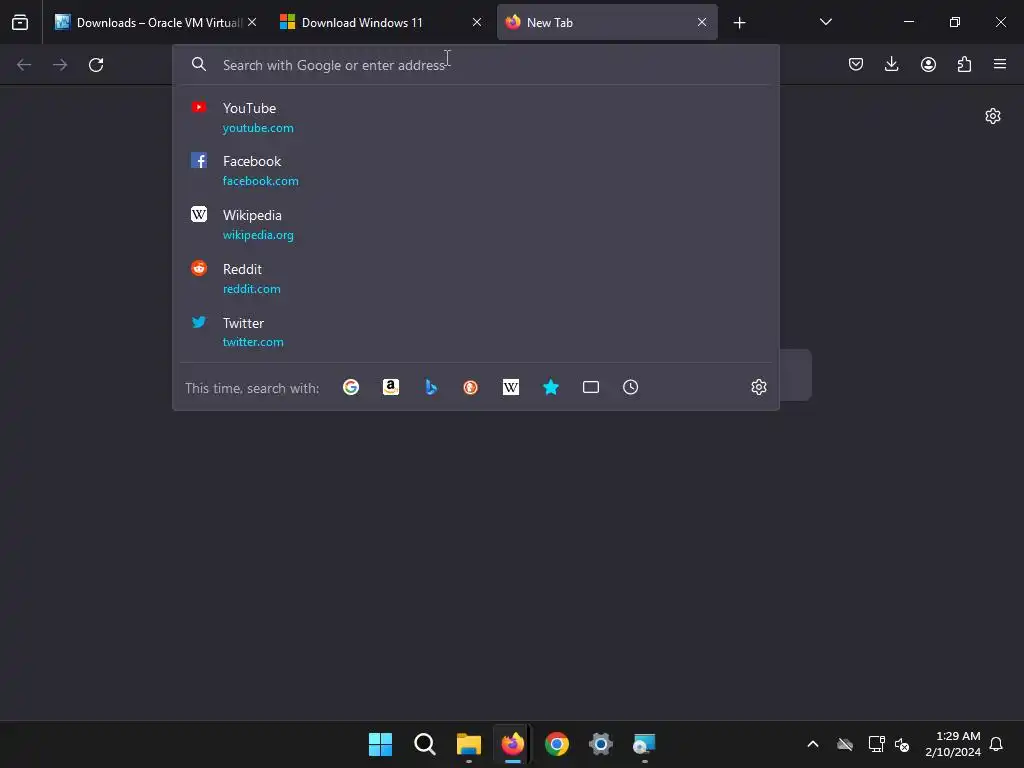Image resolution: width=1024 pixels, height=768 pixels.
Task: Select the New Tab tab
Action: (x=607, y=22)
